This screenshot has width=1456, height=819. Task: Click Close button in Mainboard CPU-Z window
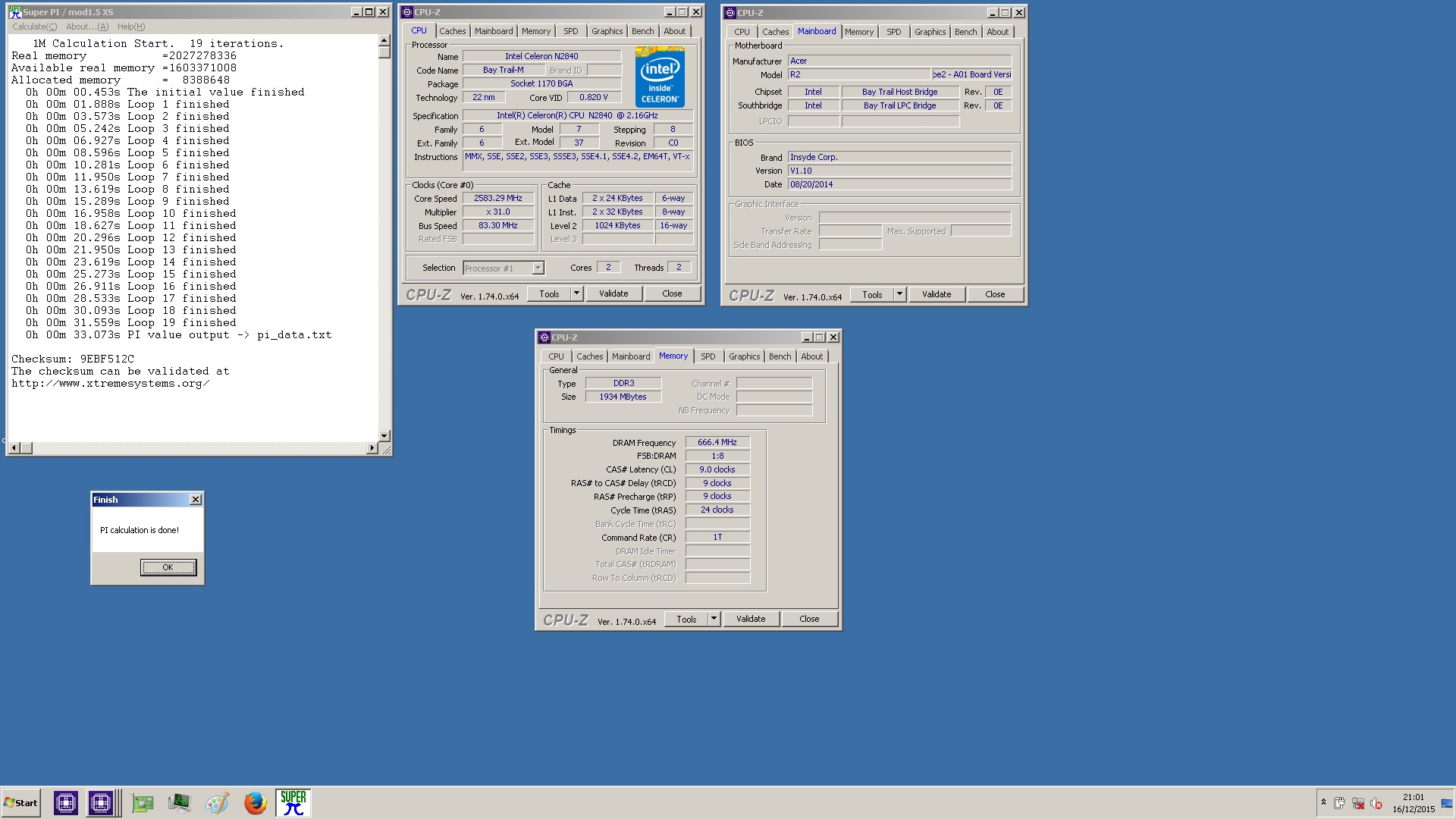pos(995,294)
